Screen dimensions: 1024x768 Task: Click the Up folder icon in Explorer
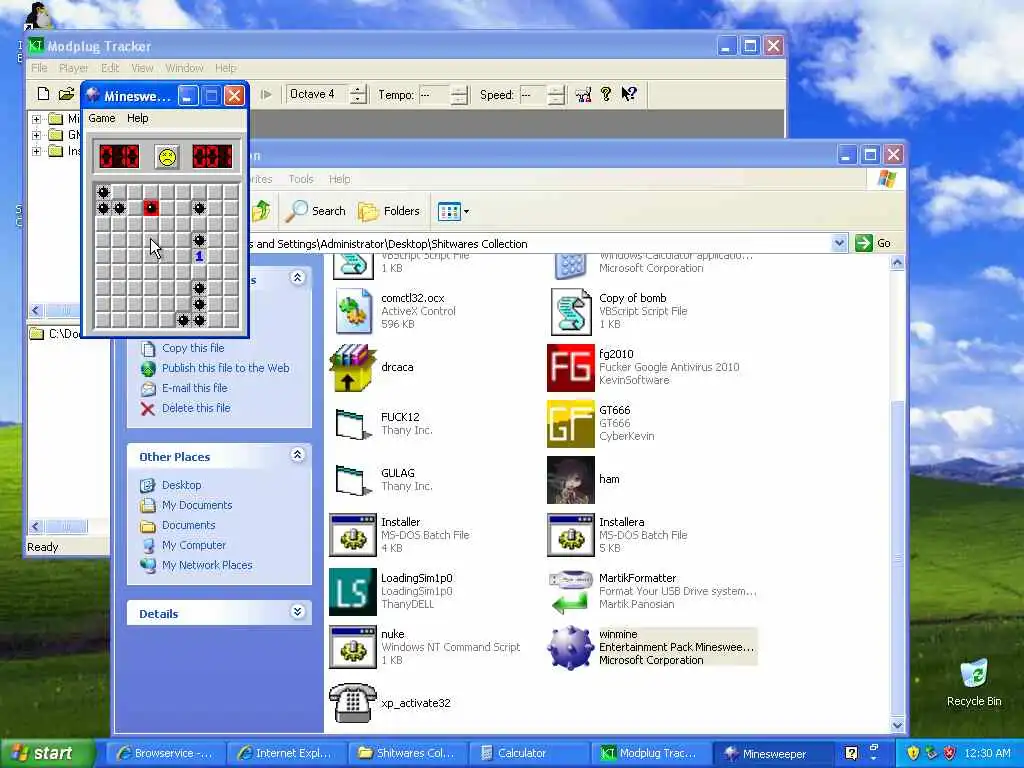[x=261, y=211]
